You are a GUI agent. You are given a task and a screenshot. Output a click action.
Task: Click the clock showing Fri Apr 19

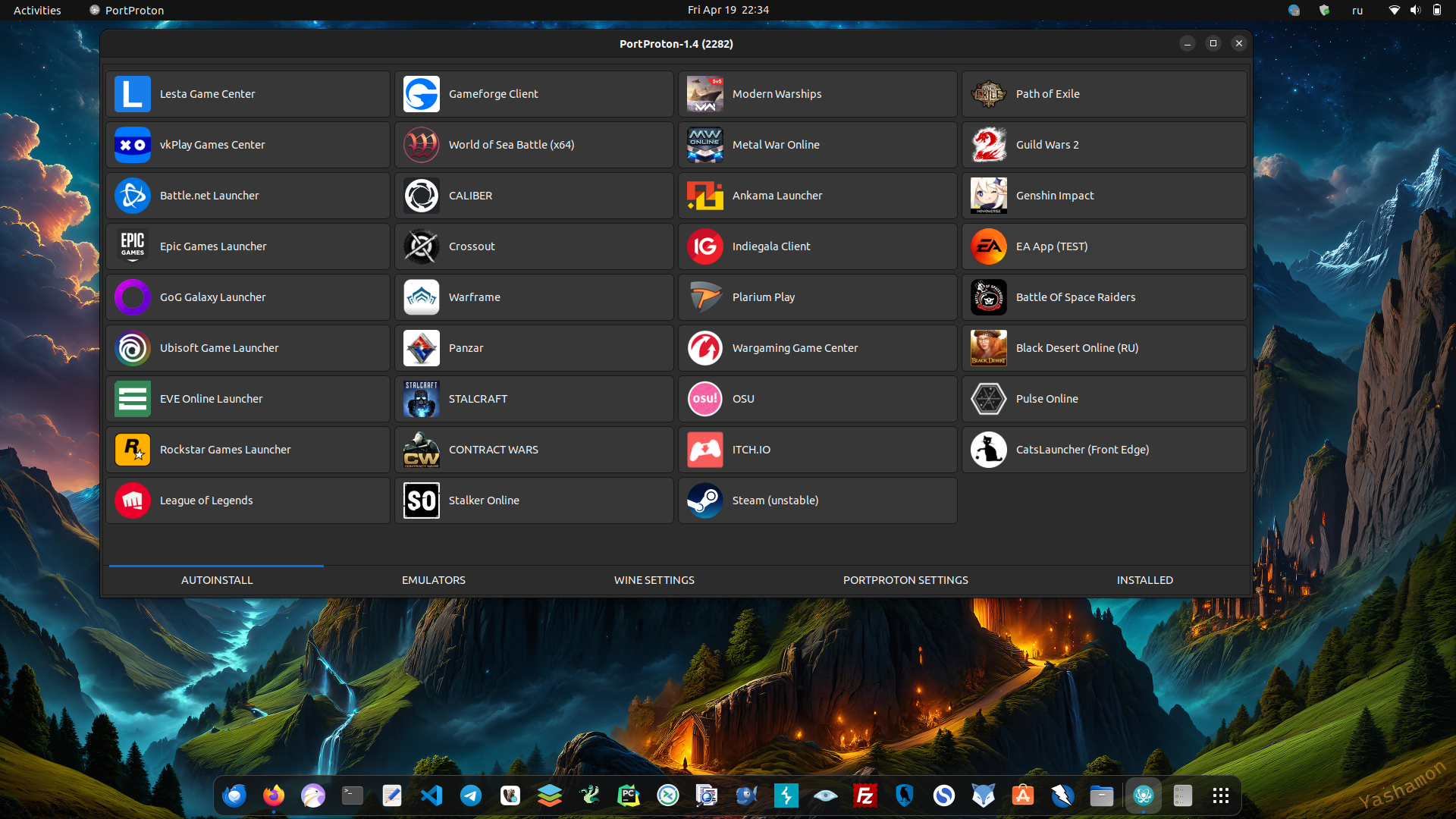[x=728, y=10]
